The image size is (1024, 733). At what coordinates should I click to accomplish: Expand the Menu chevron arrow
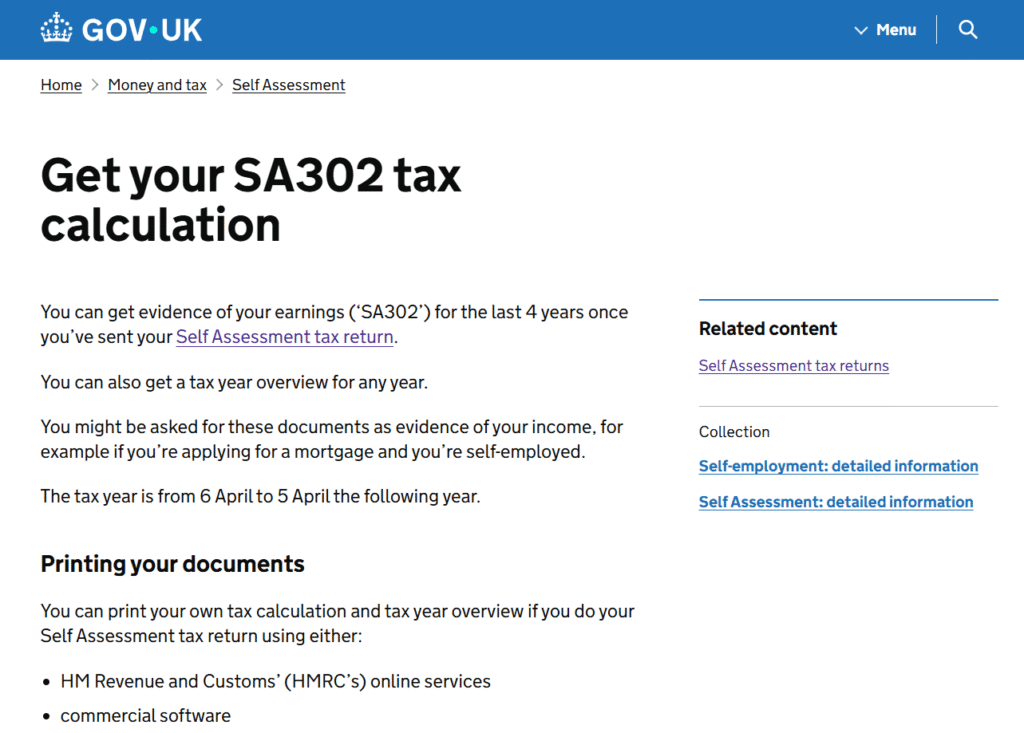point(861,31)
